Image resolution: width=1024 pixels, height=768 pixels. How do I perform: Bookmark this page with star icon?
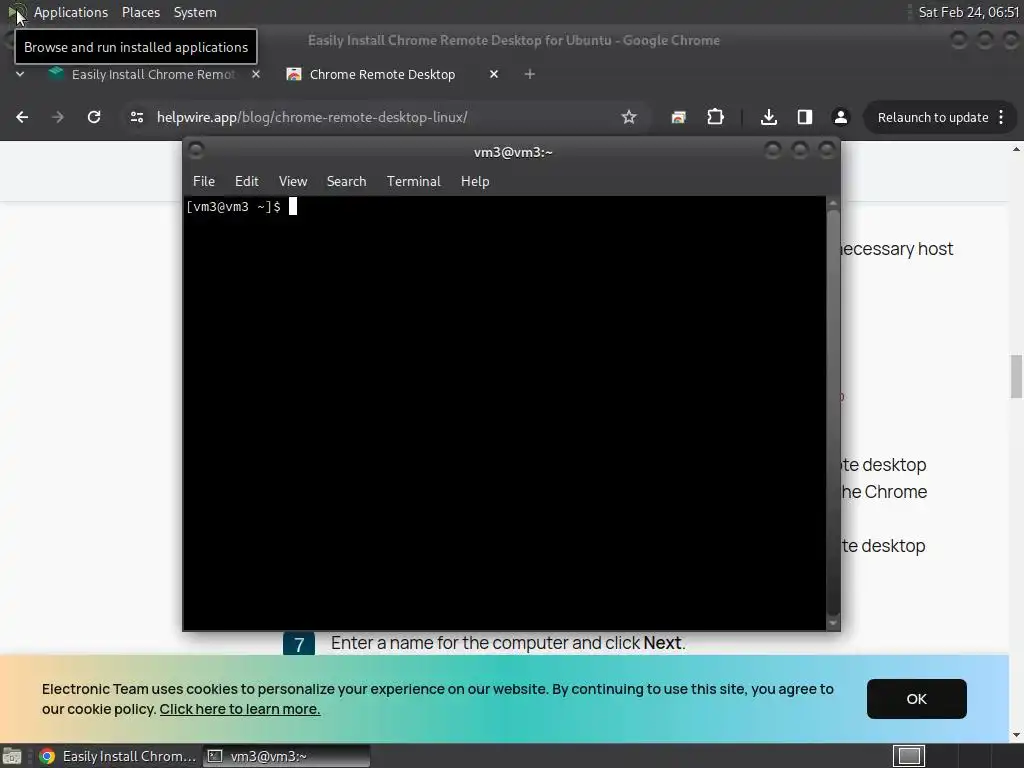coord(628,117)
